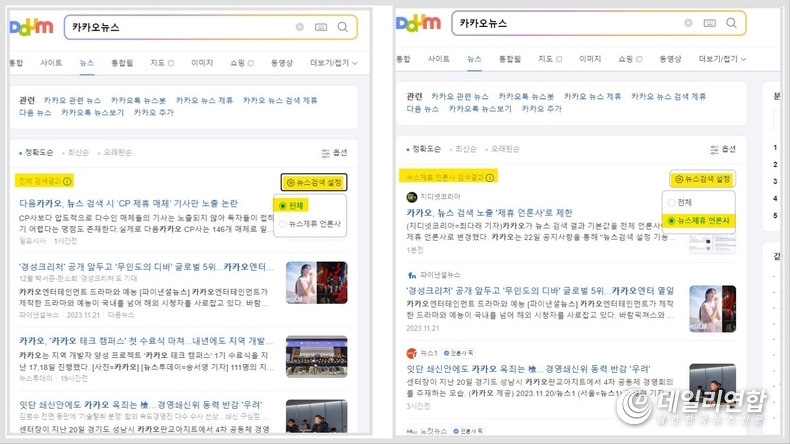Expand 더보기/접기 in left screenshot
Viewport: 790px width, 444px height.
coord(334,63)
